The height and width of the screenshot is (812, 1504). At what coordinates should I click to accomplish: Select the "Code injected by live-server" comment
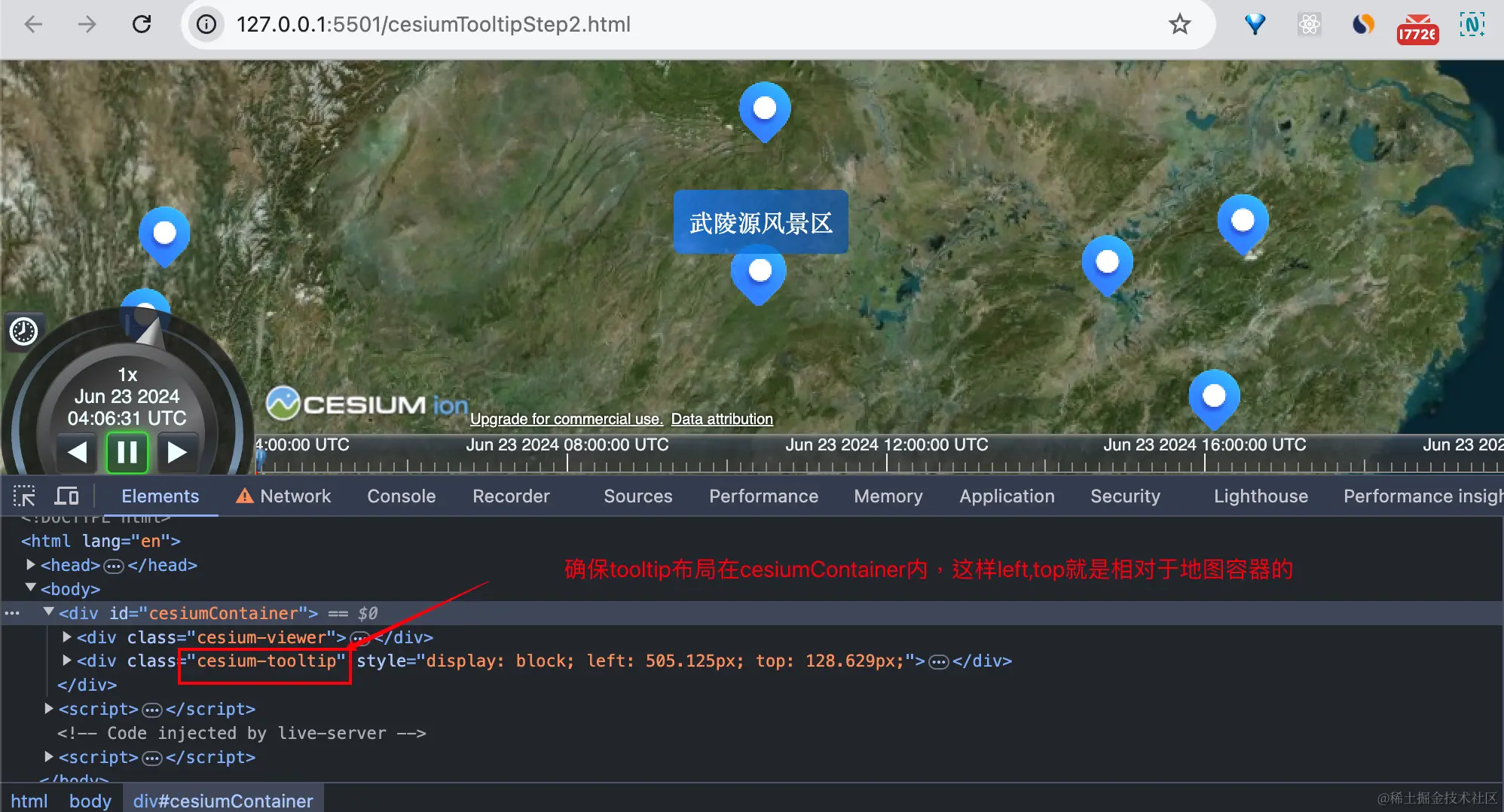242,733
